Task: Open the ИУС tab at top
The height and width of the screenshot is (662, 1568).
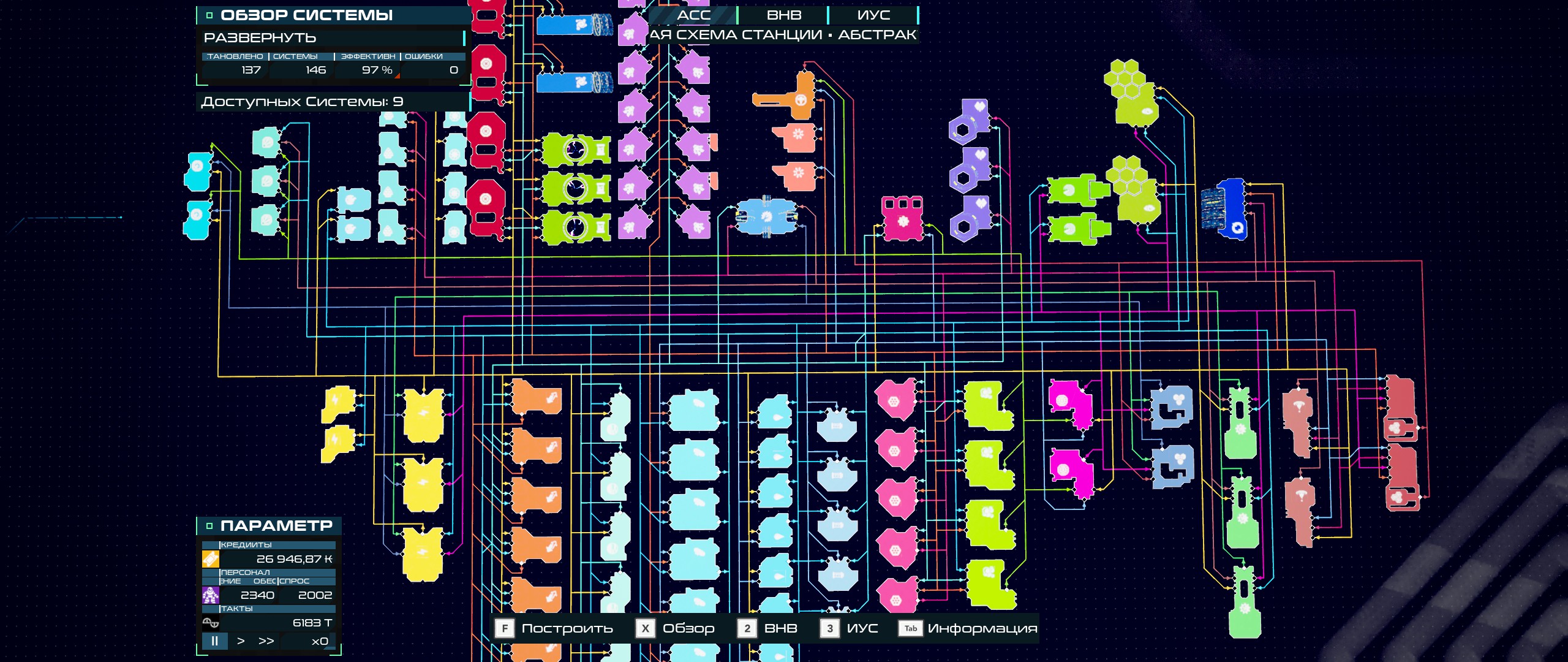Action: pyautogui.click(x=873, y=15)
